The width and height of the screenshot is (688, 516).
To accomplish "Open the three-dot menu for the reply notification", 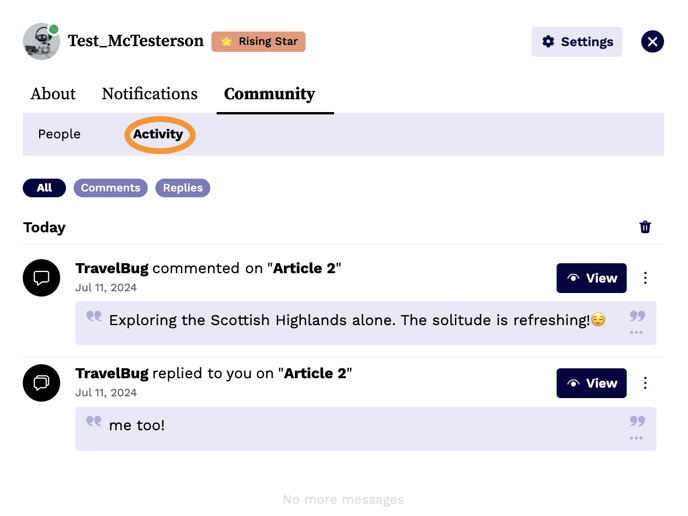I will coord(645,383).
